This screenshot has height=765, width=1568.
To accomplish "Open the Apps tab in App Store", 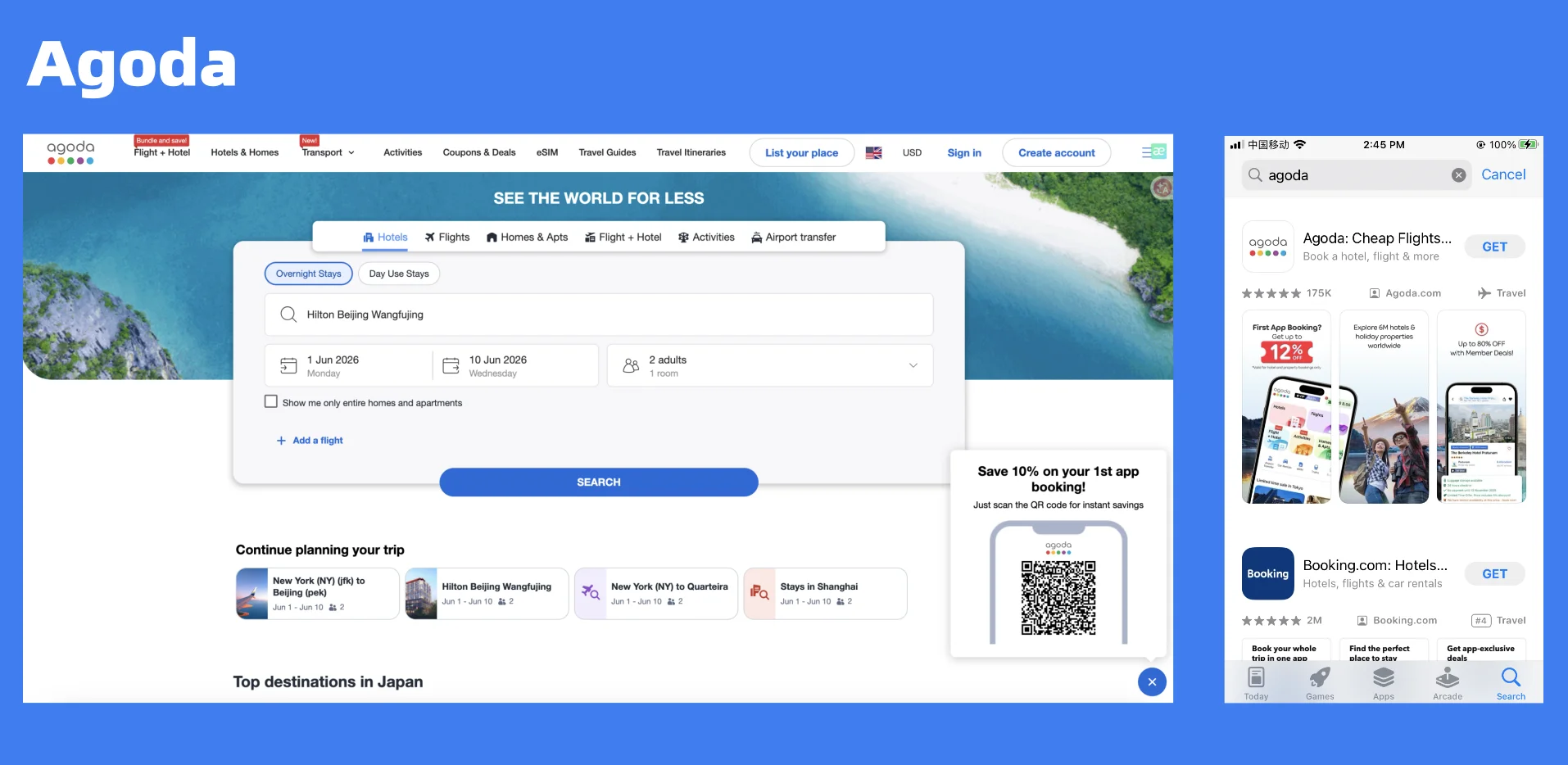I will pos(1384,683).
